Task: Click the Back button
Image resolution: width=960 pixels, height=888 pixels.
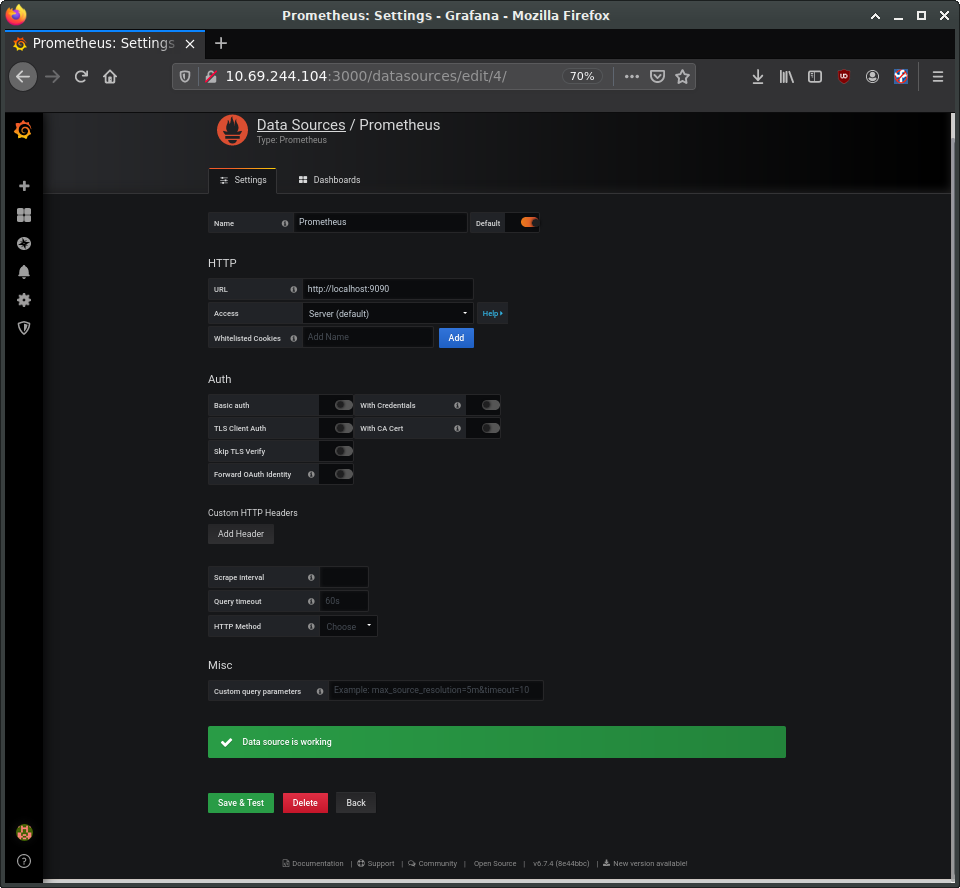Action: point(356,803)
